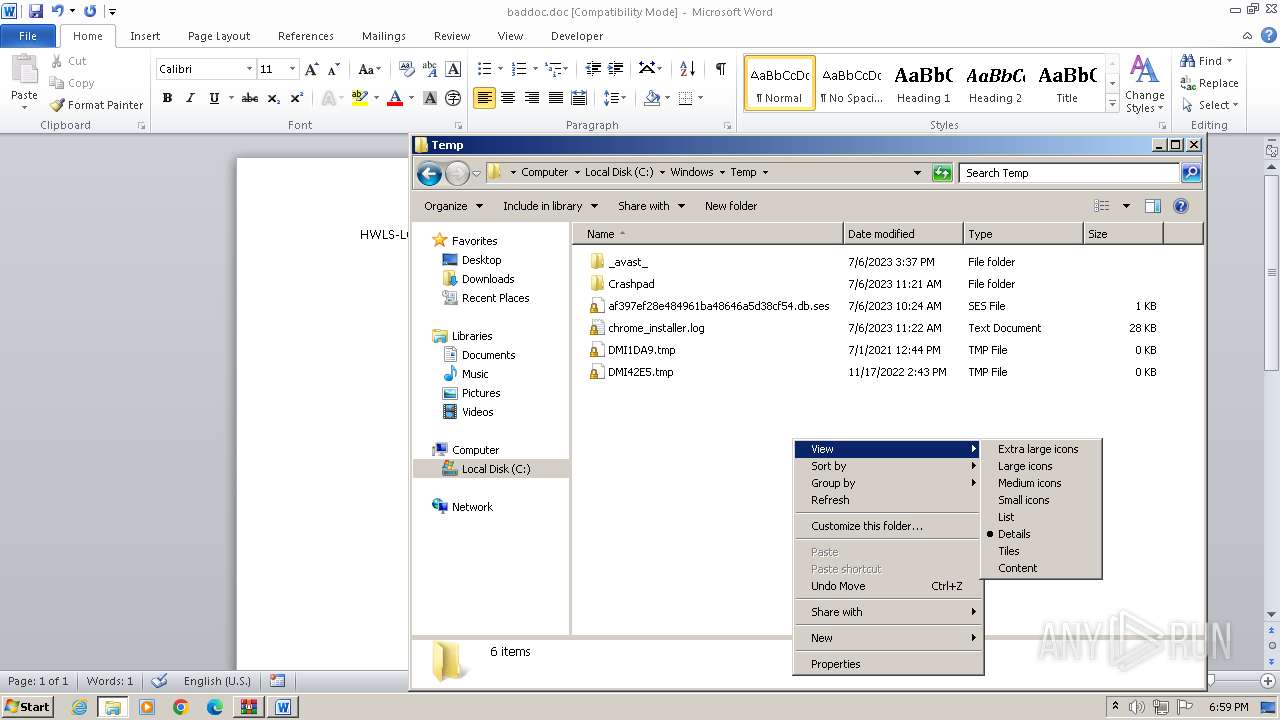The image size is (1280, 720).
Task: Align text right in Word
Action: [x=532, y=98]
